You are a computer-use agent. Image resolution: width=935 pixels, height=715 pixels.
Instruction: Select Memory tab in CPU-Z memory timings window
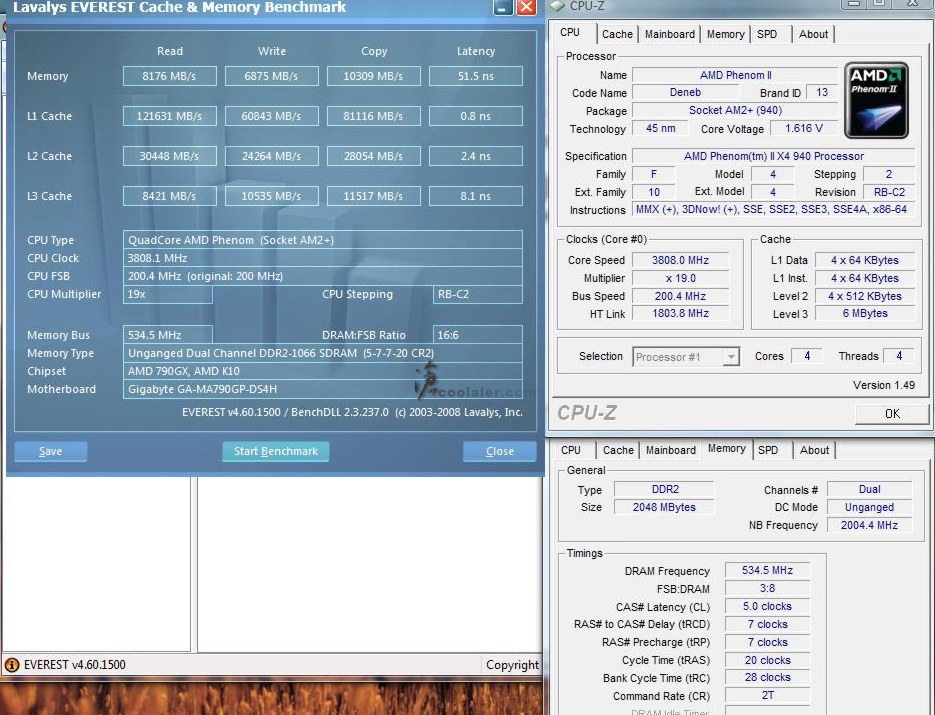[726, 448]
